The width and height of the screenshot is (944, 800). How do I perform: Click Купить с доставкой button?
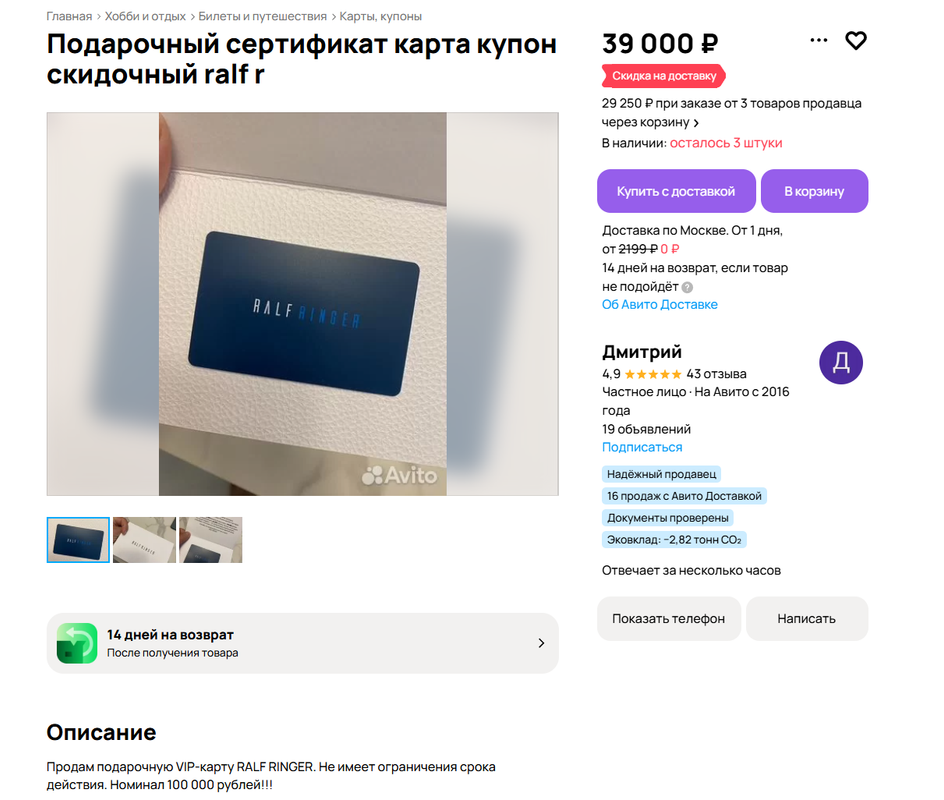[x=676, y=191]
